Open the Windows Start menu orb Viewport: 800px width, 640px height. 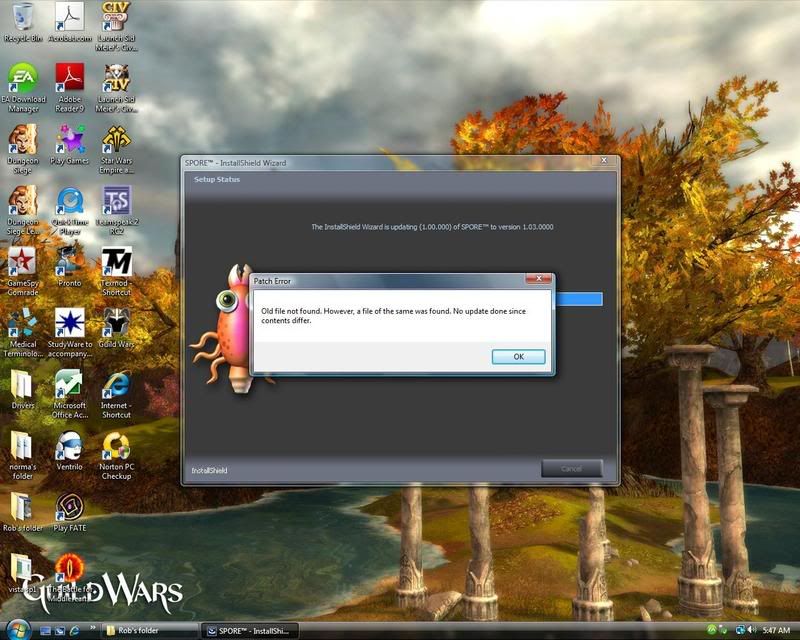18,630
